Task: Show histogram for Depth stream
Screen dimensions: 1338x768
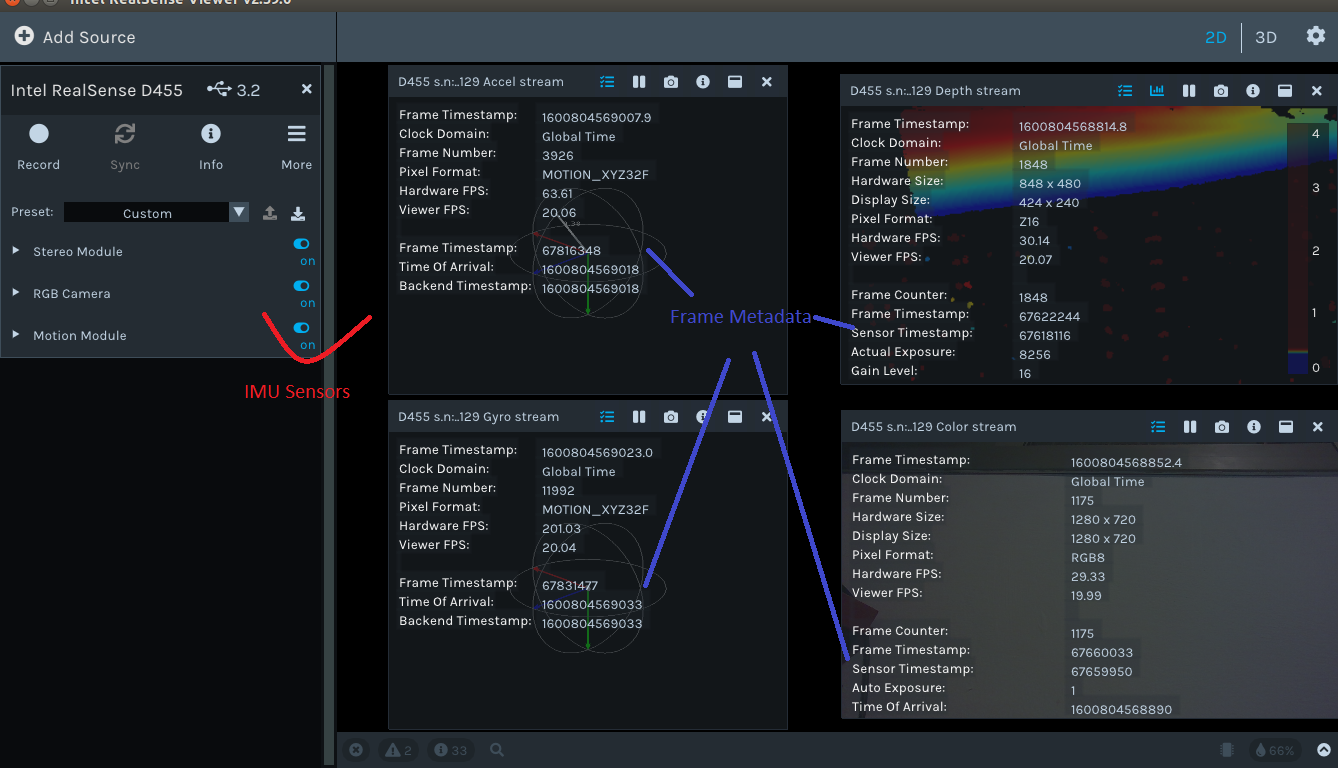Action: (x=1157, y=91)
